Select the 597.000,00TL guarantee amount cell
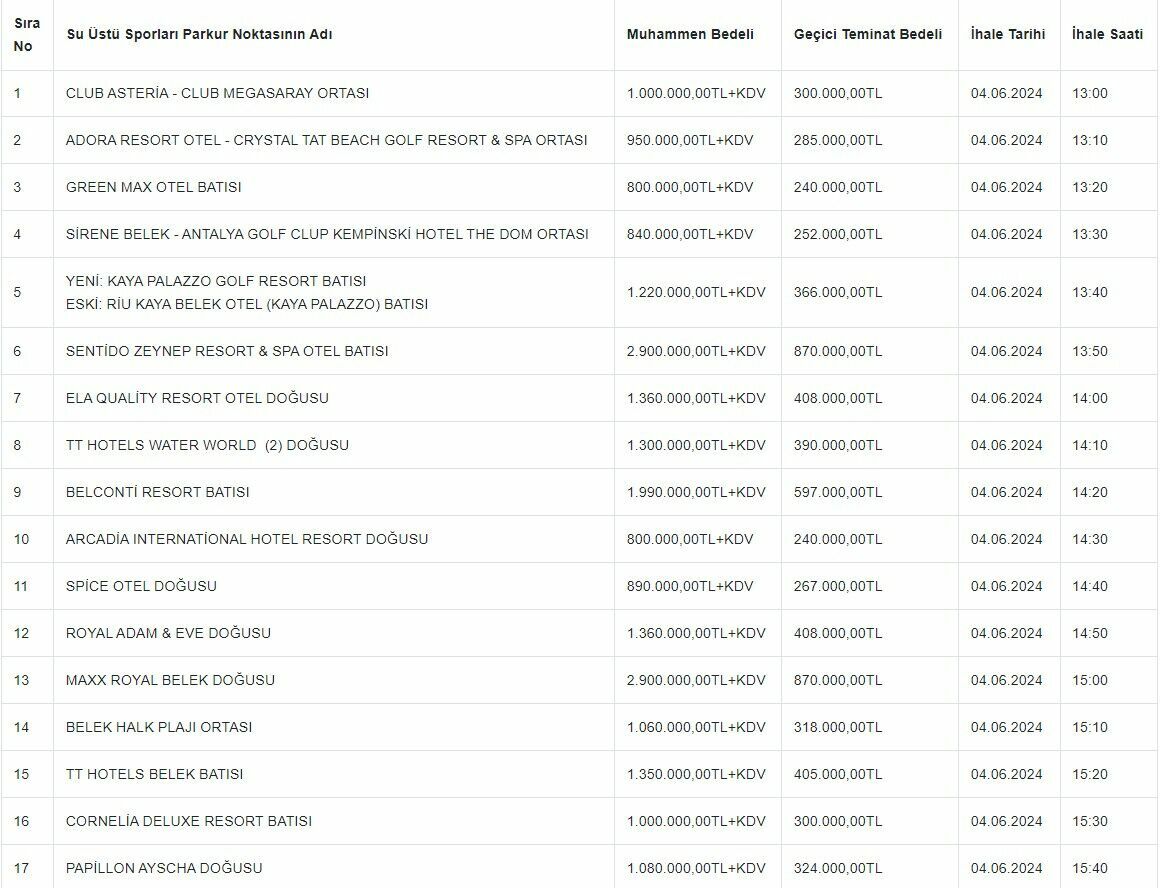The height and width of the screenshot is (888, 1160). tap(837, 492)
